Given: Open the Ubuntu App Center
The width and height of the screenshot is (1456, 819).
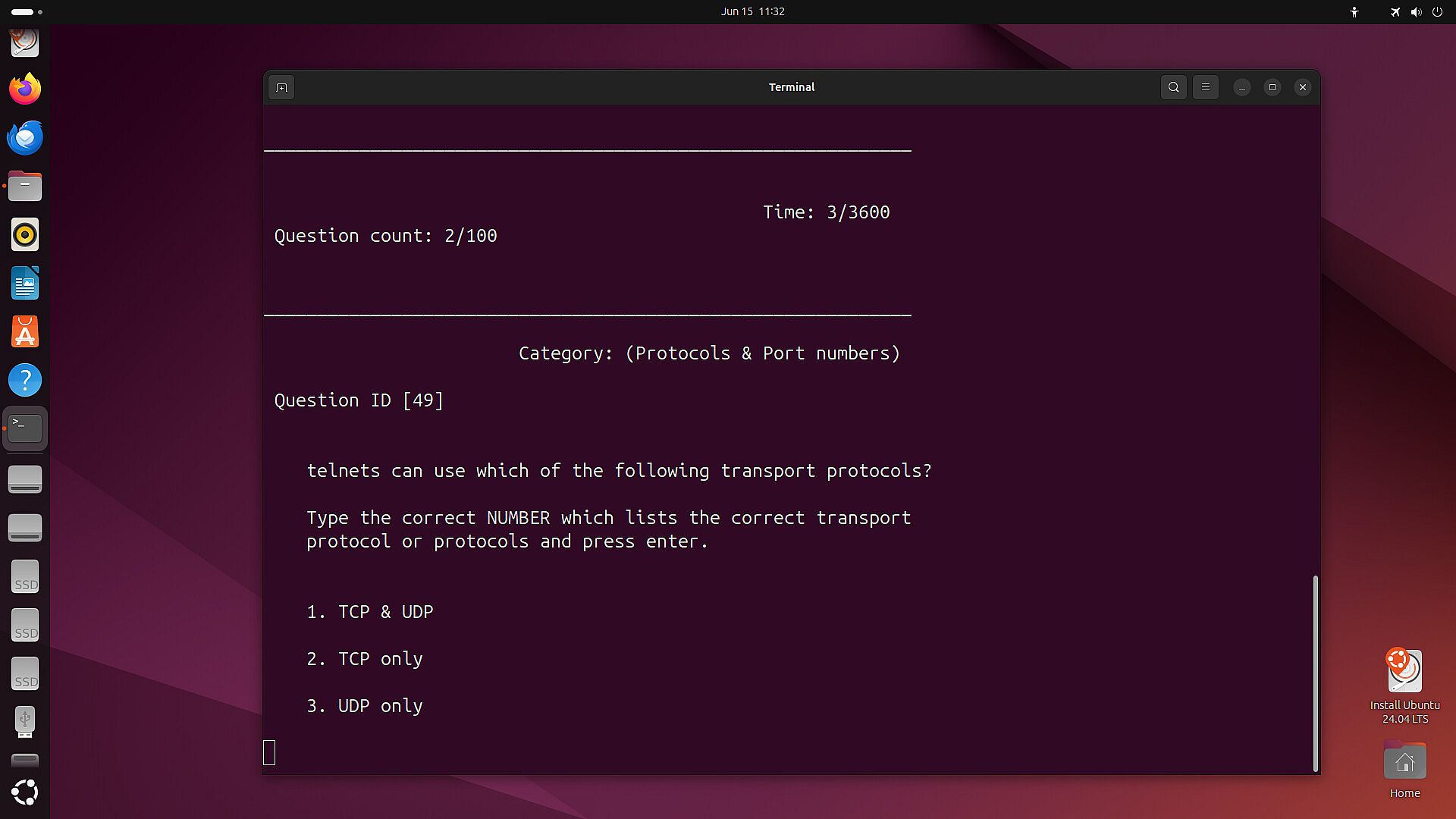Looking at the screenshot, I should (25, 332).
